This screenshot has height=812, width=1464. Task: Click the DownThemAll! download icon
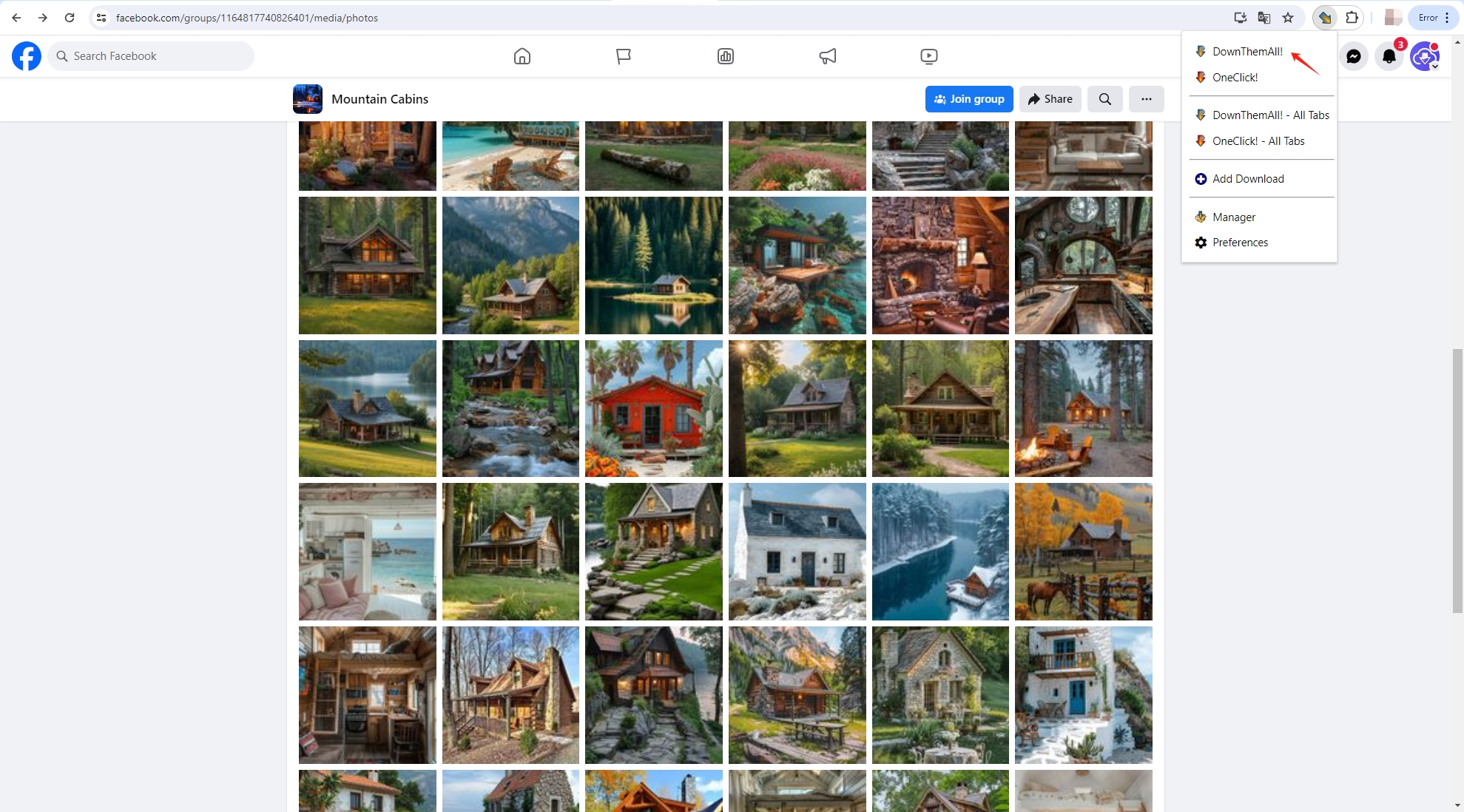[x=1200, y=51]
